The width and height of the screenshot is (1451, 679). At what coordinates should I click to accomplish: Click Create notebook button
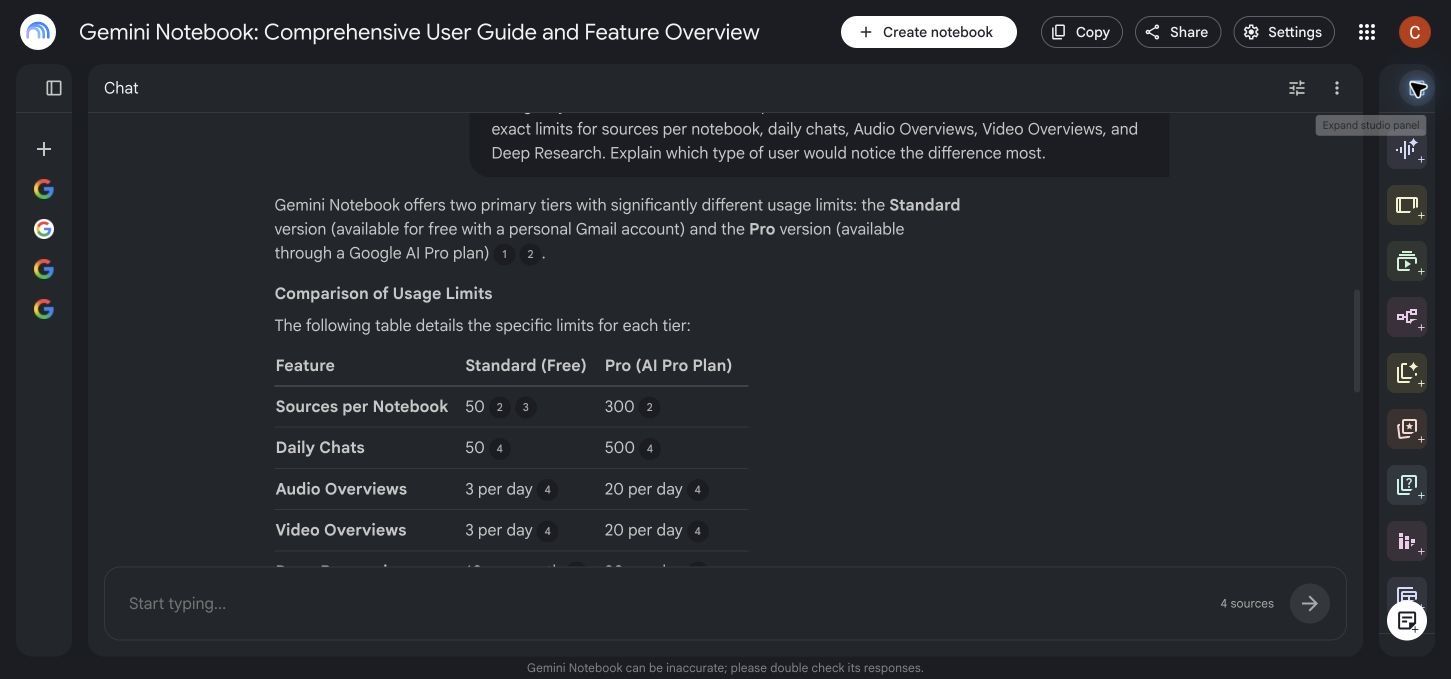pyautogui.click(x=929, y=32)
